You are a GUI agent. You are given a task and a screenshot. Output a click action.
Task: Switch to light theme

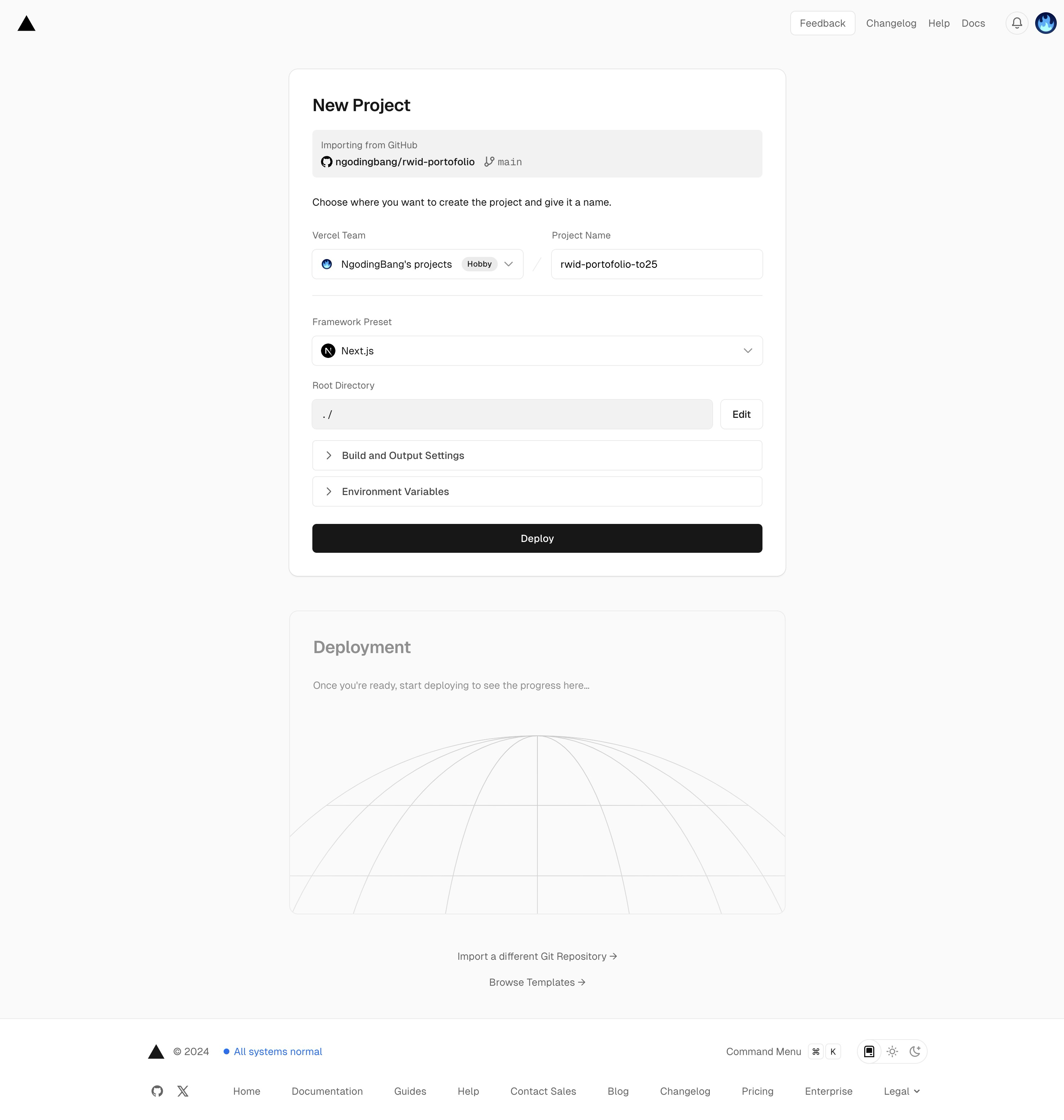pos(892,1051)
